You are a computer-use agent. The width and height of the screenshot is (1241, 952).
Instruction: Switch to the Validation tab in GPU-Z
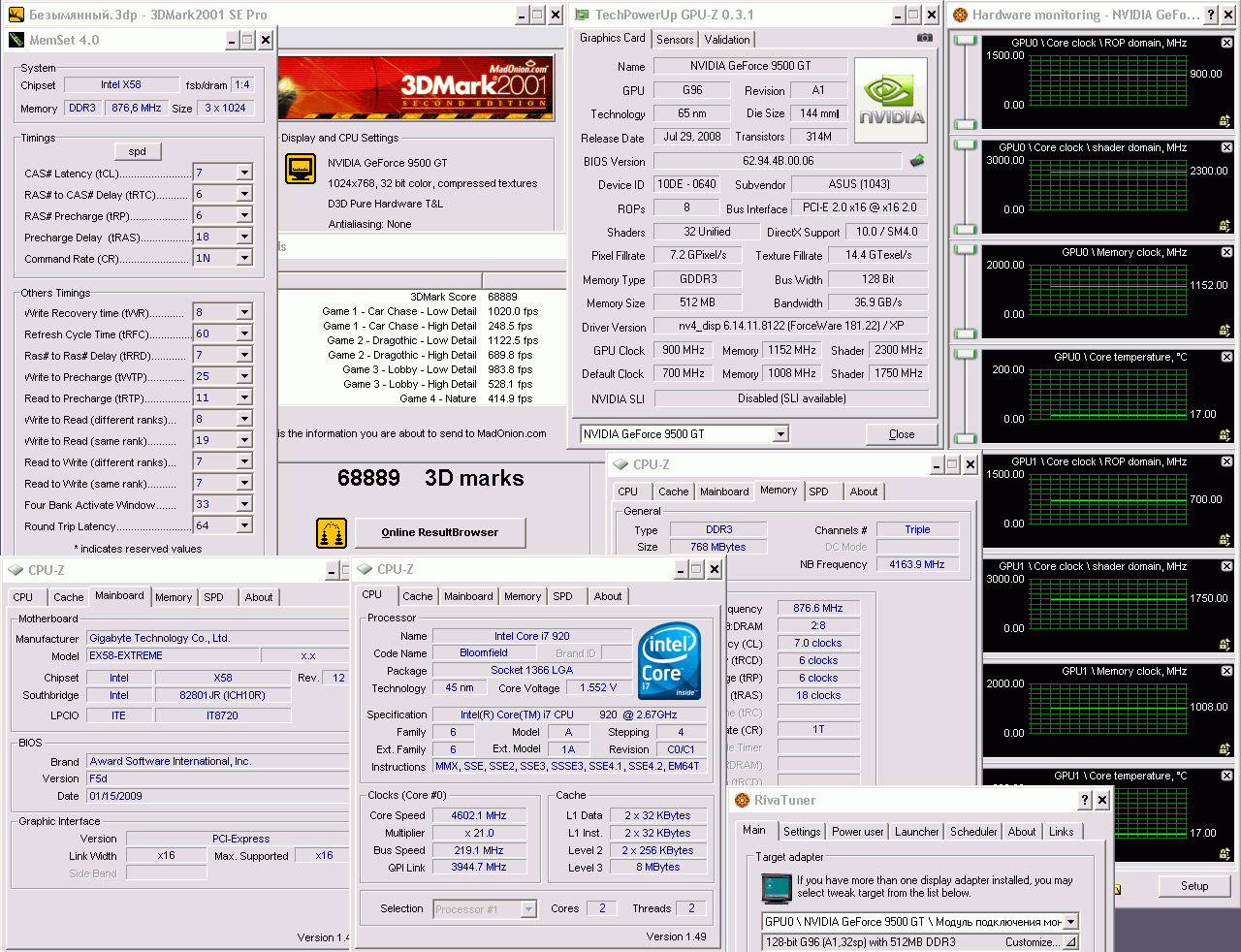click(x=727, y=40)
